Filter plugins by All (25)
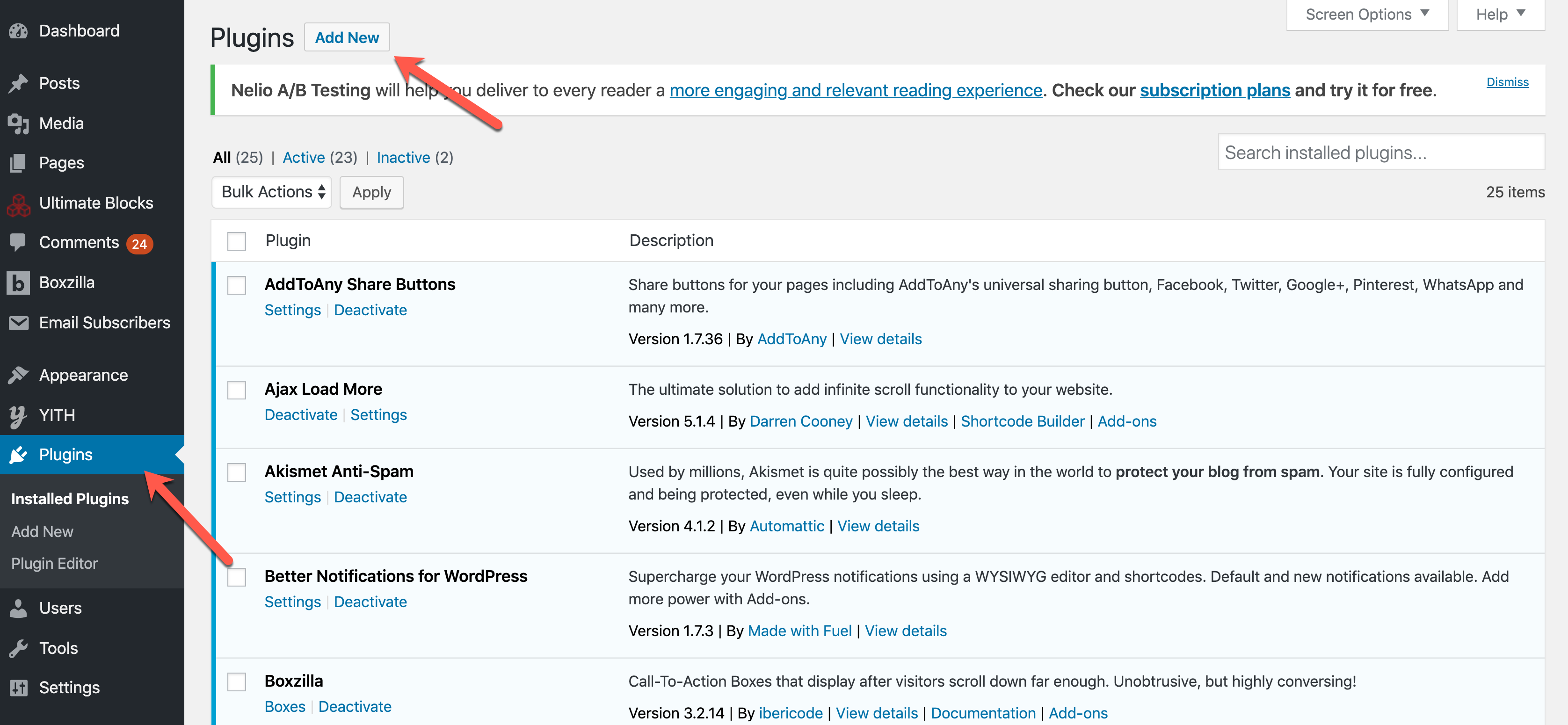 [237, 158]
